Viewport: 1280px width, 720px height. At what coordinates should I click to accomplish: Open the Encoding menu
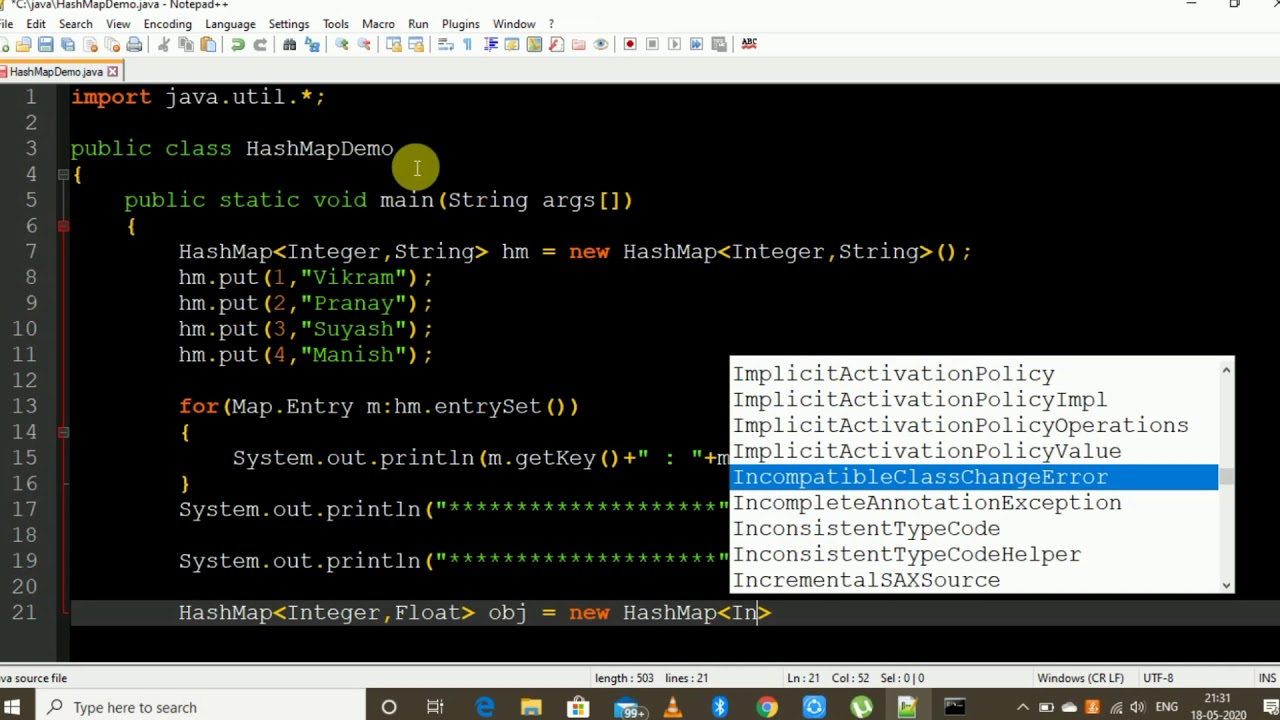coord(168,23)
